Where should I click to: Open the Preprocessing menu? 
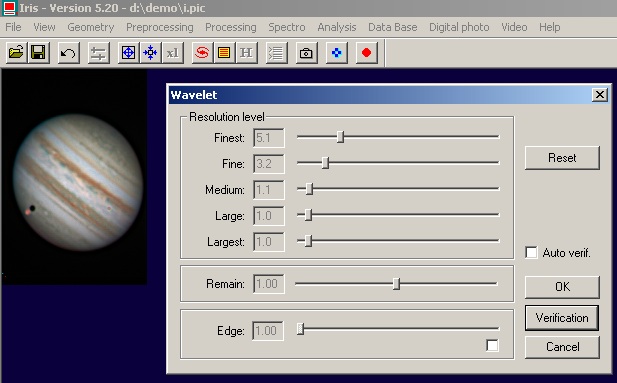[x=160, y=27]
